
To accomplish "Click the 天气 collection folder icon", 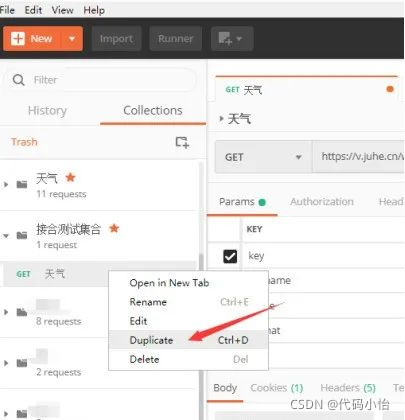I will tap(22, 184).
